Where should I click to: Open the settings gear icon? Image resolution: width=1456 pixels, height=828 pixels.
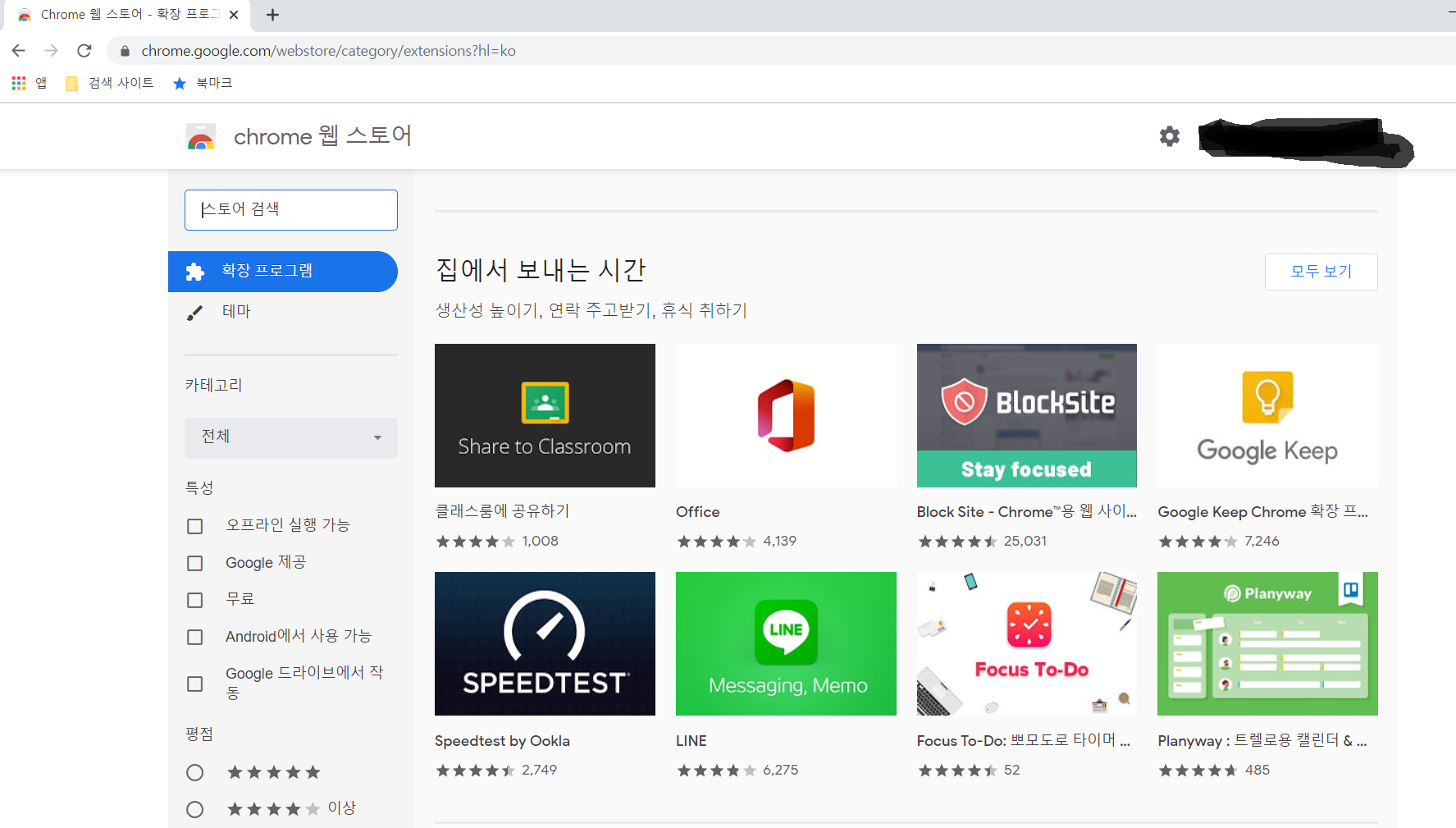(x=1170, y=136)
